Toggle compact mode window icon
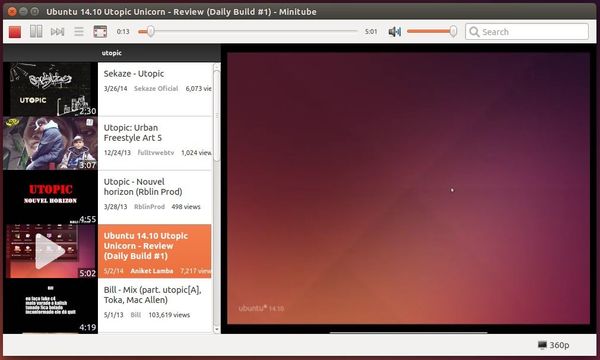 click(100, 31)
